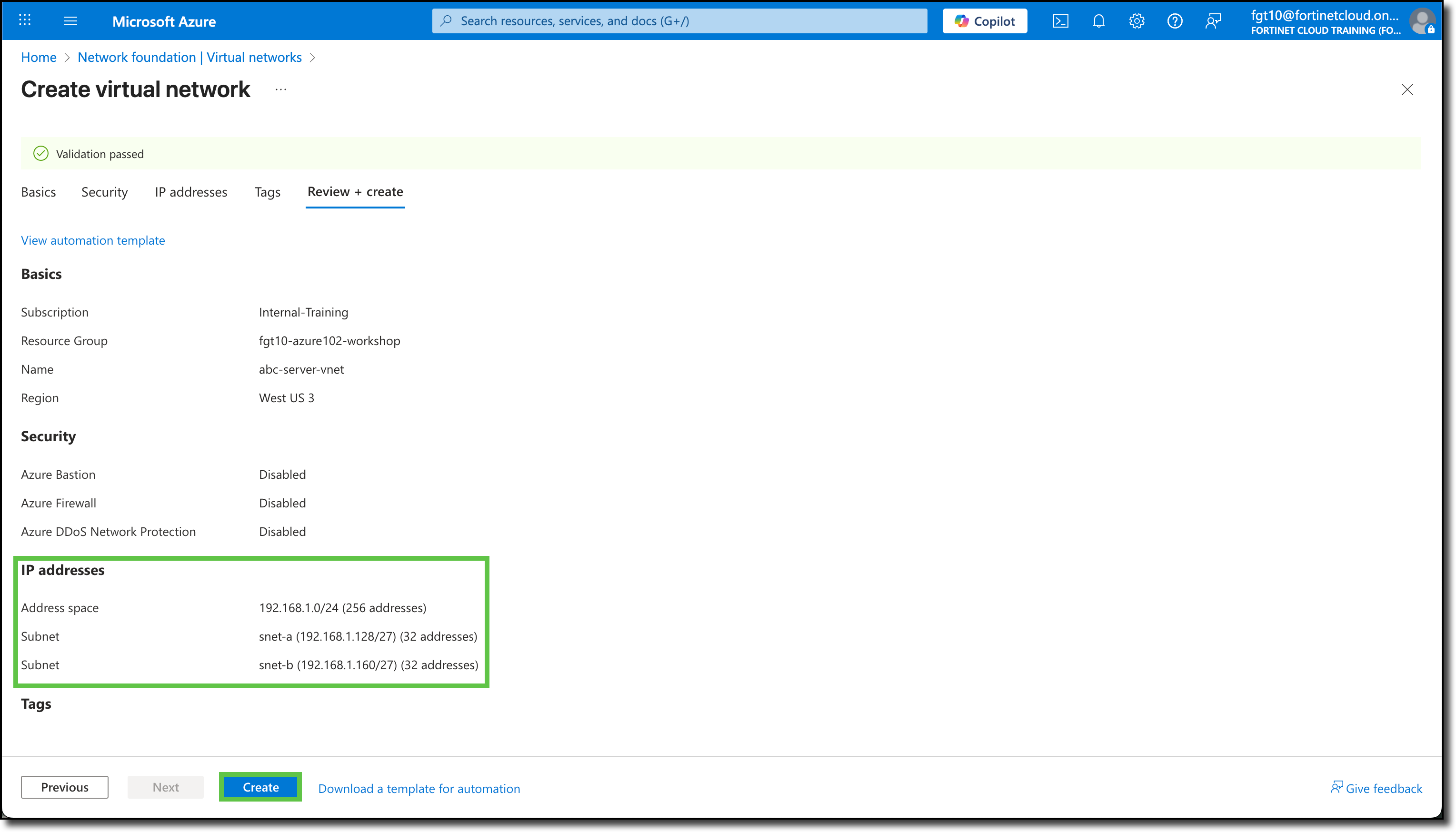
Task: Open the app launcher grid
Action: (x=24, y=20)
